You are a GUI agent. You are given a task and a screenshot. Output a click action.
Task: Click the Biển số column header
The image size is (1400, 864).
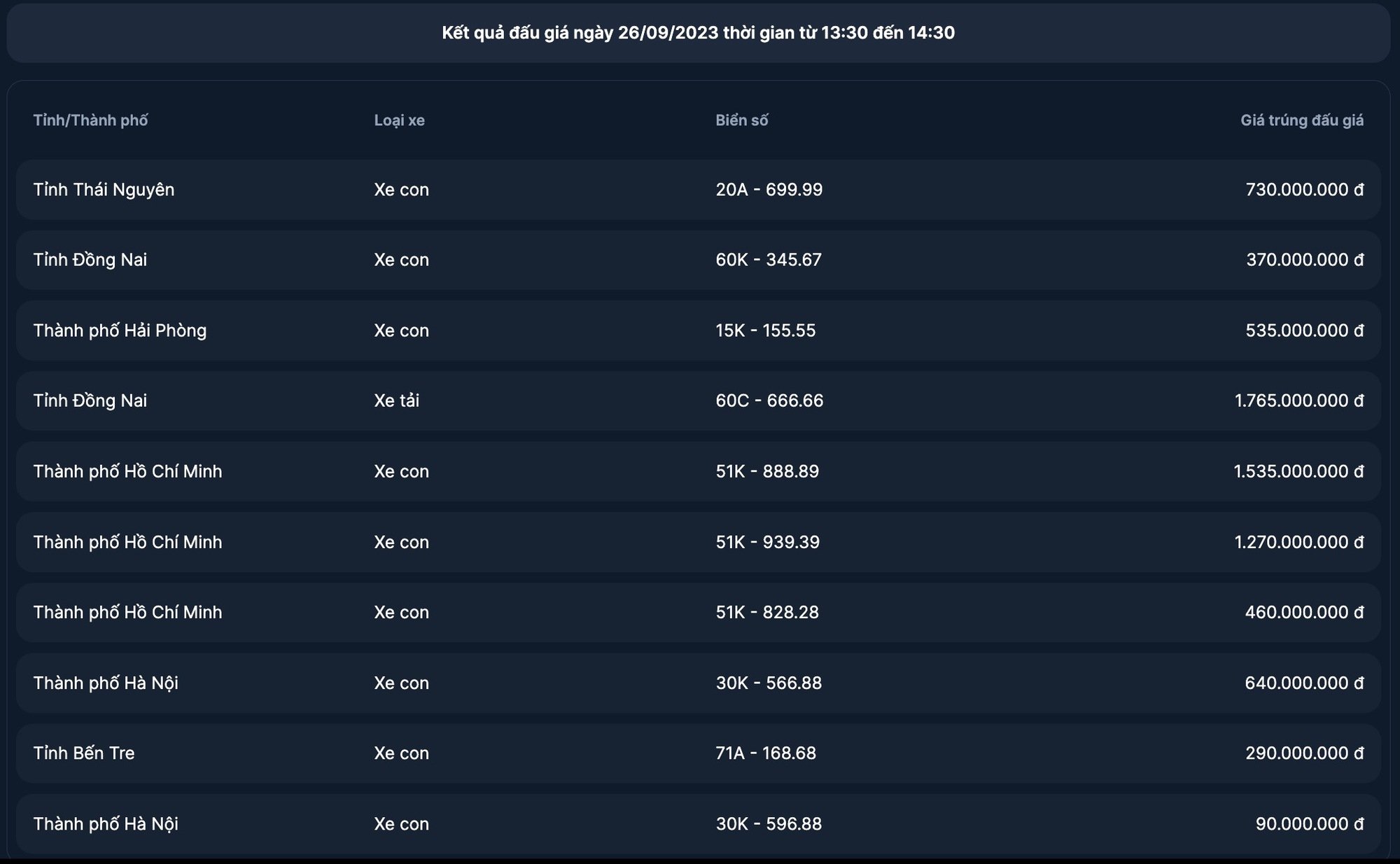(741, 120)
